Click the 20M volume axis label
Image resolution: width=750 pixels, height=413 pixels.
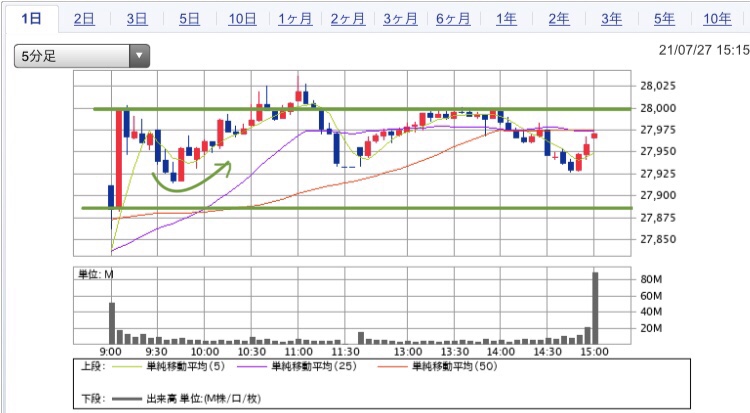point(651,328)
